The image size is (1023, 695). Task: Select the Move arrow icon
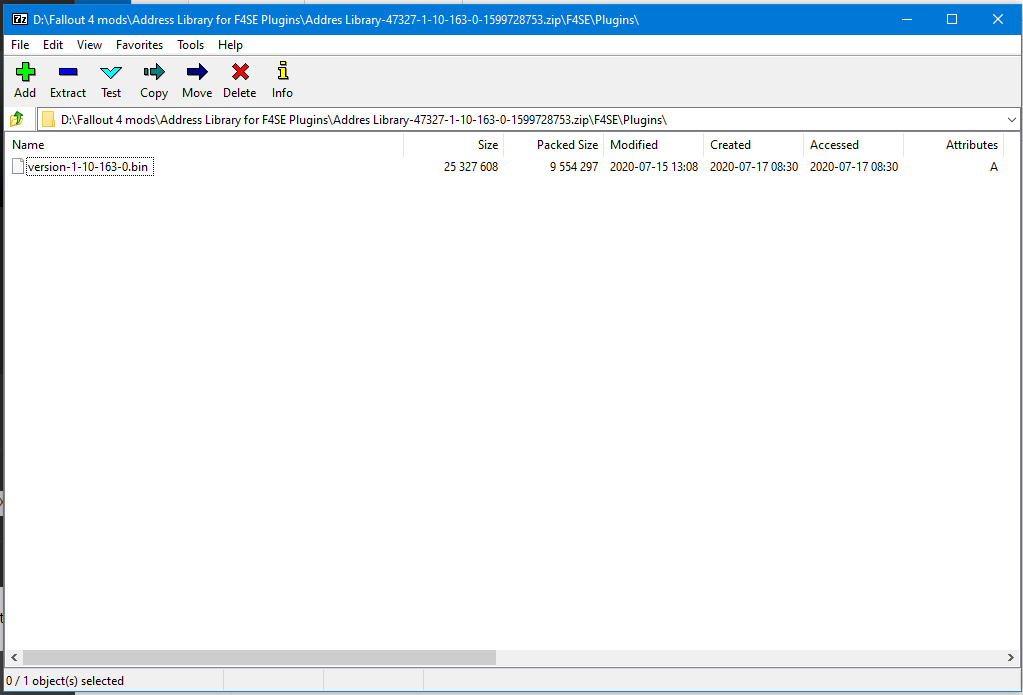197,72
